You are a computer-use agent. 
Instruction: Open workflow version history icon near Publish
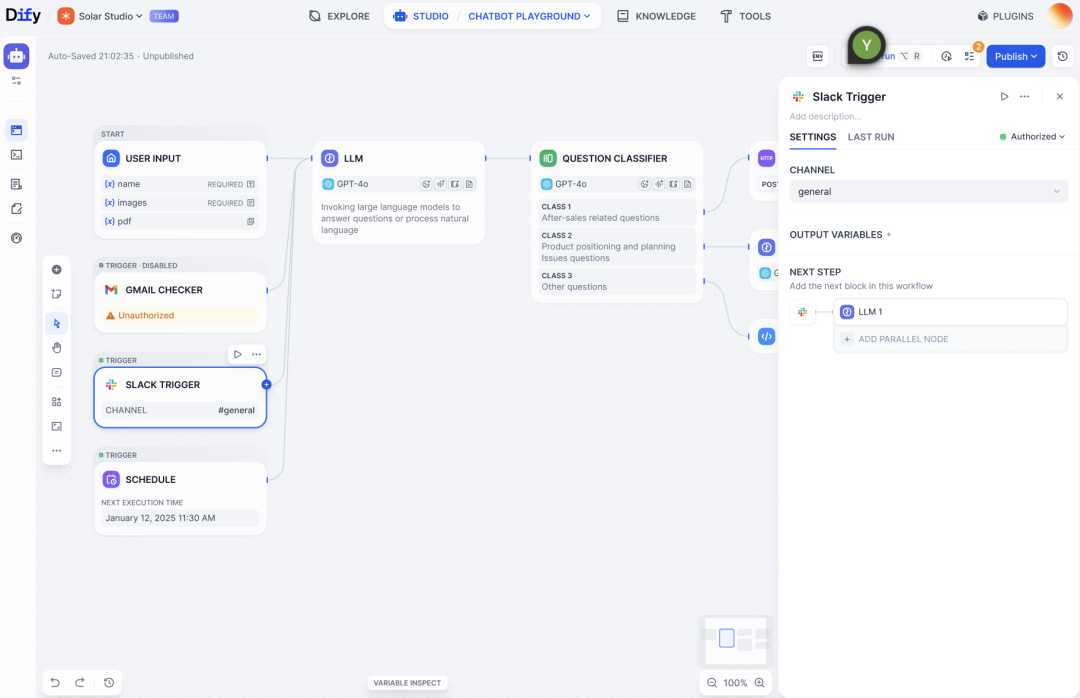pyautogui.click(x=1063, y=56)
